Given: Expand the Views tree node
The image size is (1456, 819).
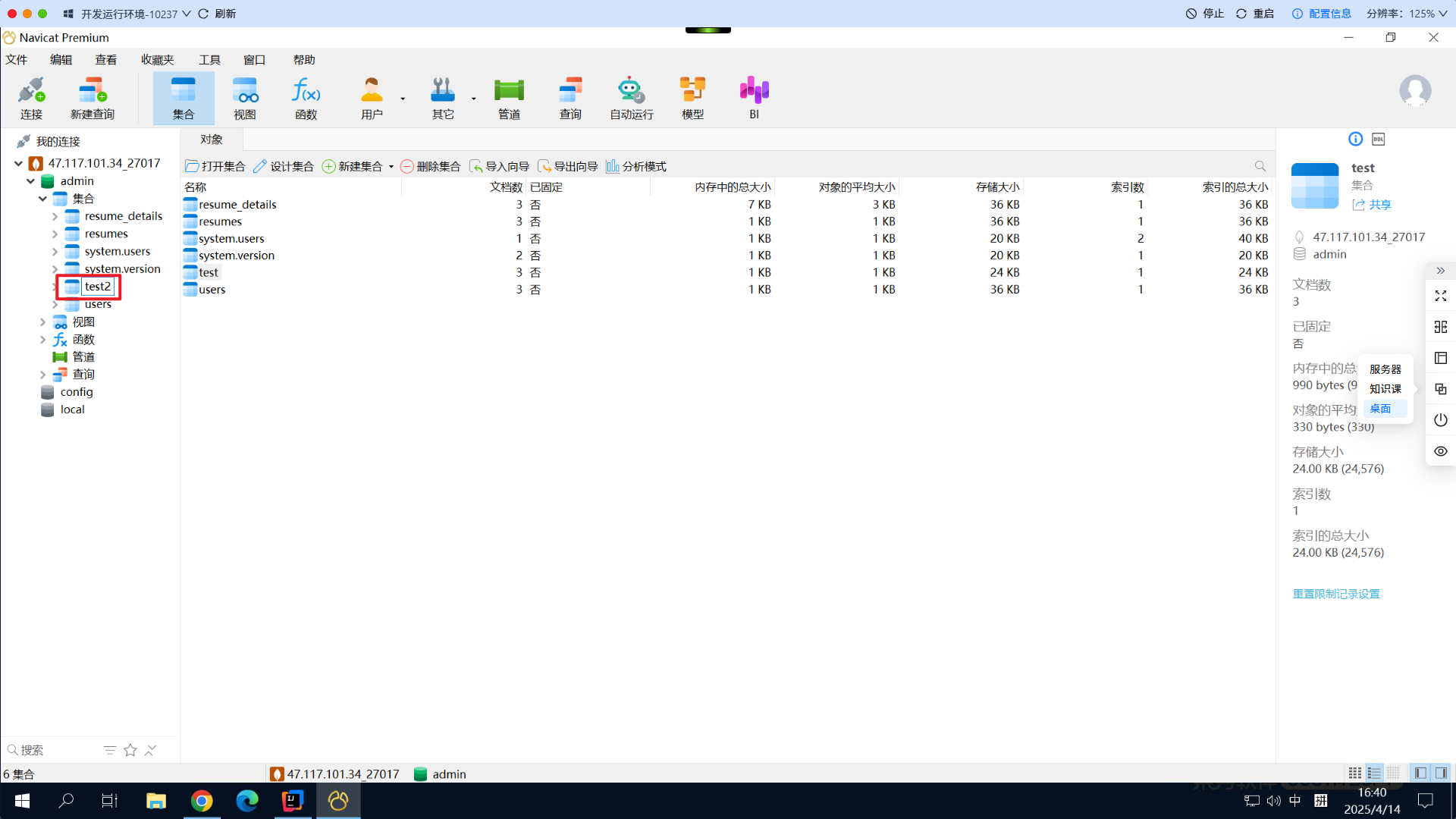Looking at the screenshot, I should [x=42, y=322].
